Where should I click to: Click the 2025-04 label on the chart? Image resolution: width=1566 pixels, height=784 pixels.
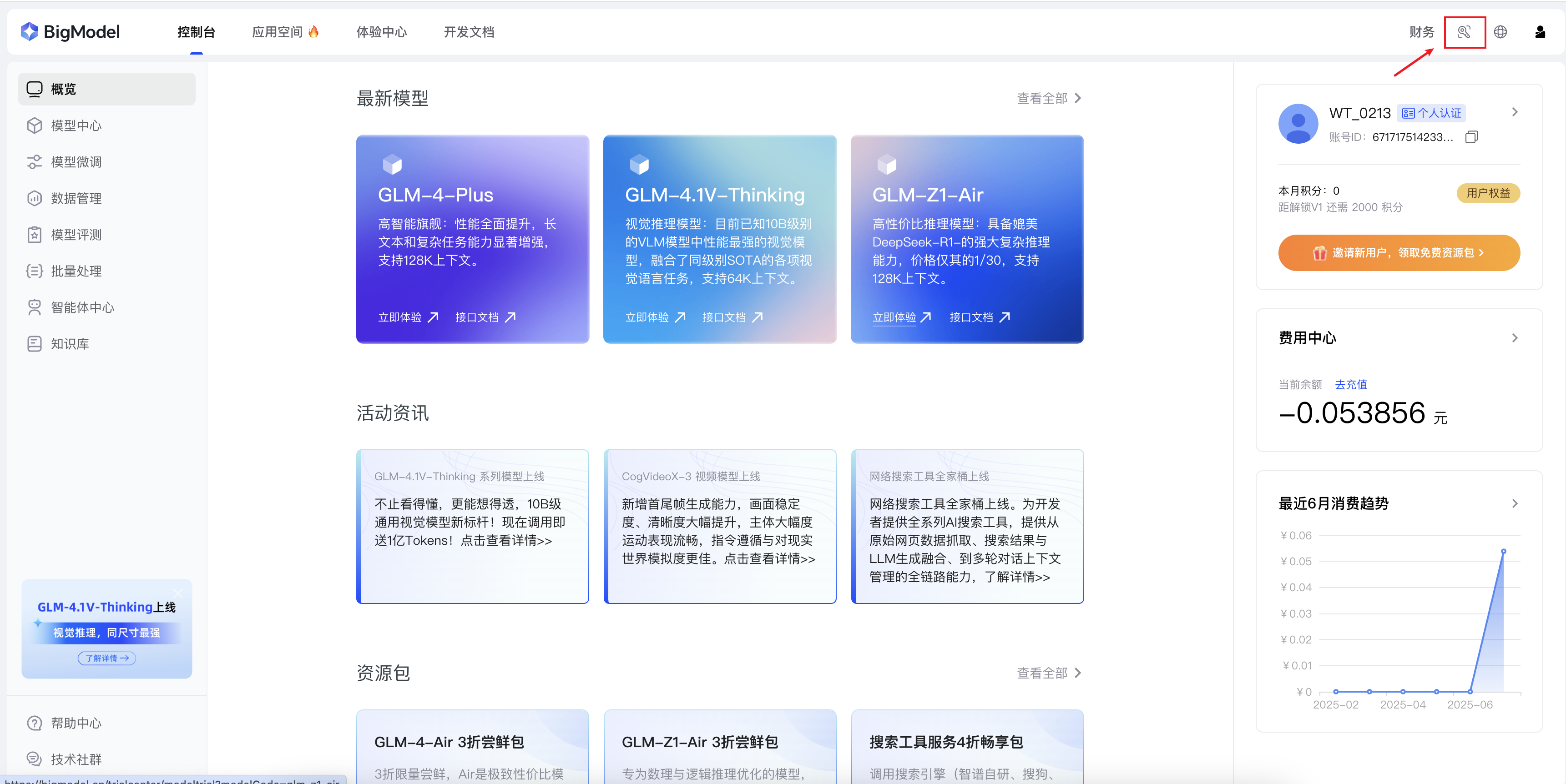(1403, 704)
